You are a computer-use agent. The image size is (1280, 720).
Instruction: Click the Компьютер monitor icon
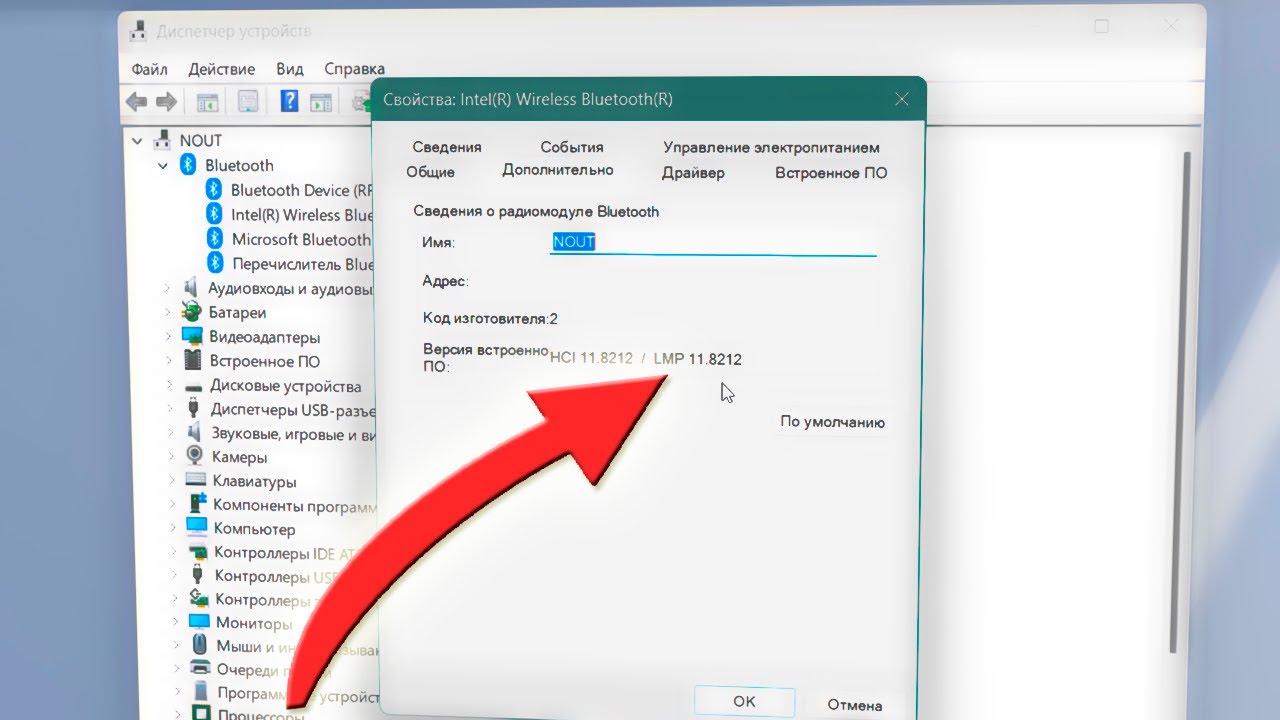198,528
